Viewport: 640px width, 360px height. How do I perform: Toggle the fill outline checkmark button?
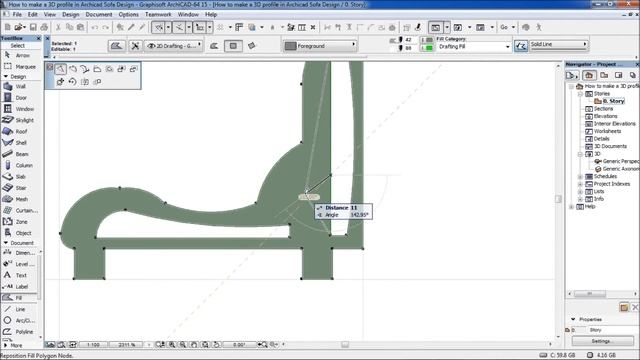tap(521, 46)
